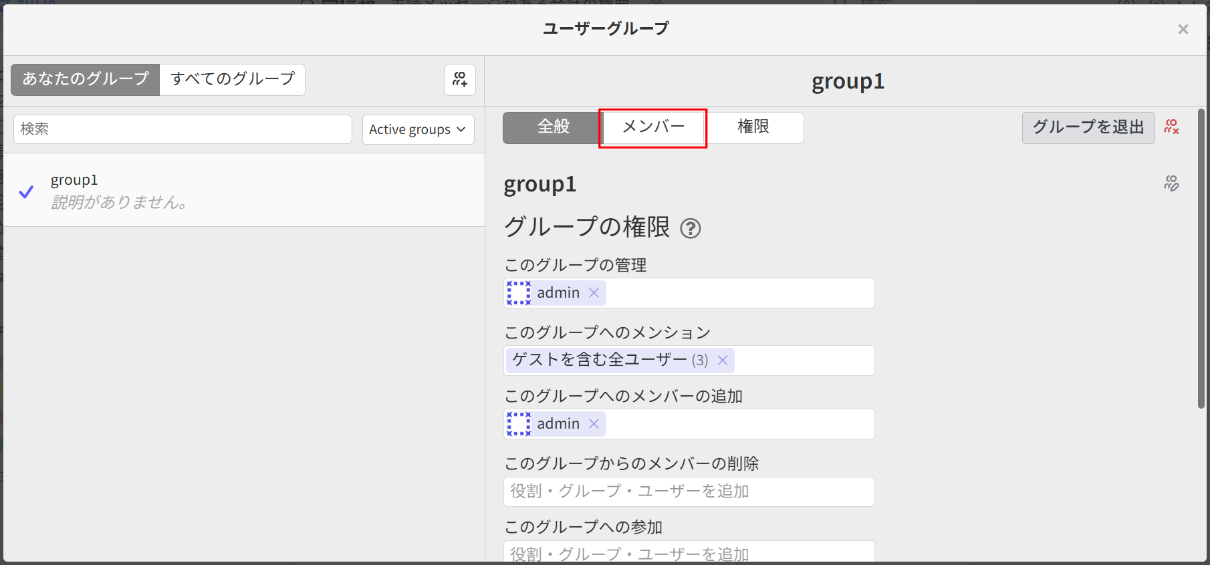Click the グループを退出 button
Screen dimensions: 1210x565
pos(1088,127)
